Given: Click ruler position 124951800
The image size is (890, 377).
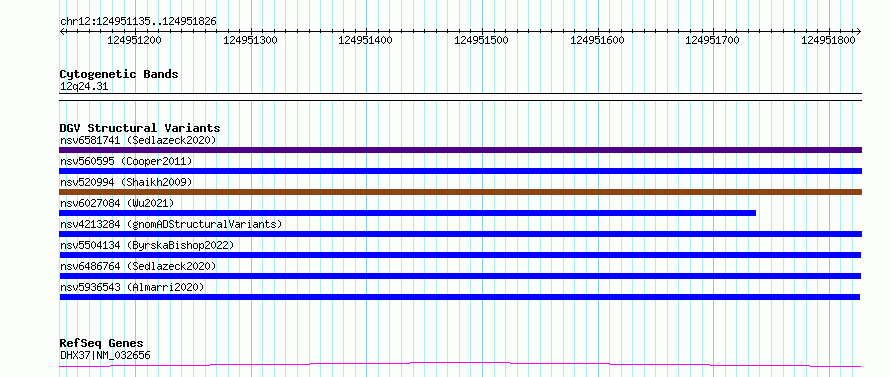Looking at the screenshot, I should point(829,40).
